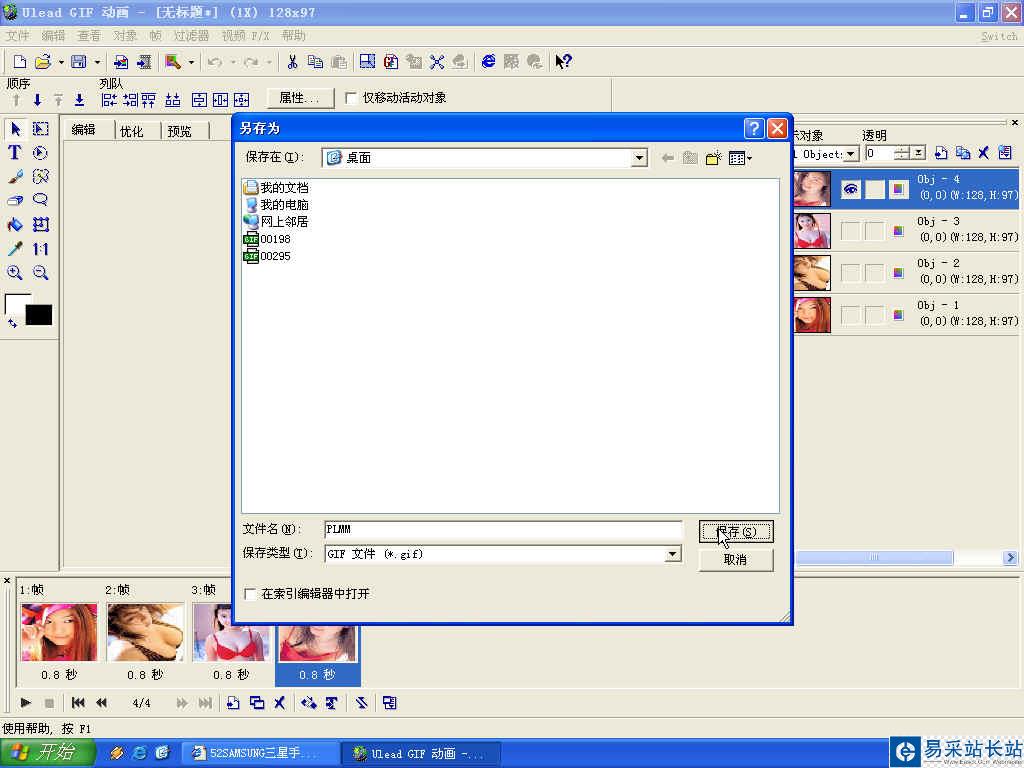Open the Object dropdown in object panel
The width and height of the screenshot is (1024, 768).
coord(850,154)
